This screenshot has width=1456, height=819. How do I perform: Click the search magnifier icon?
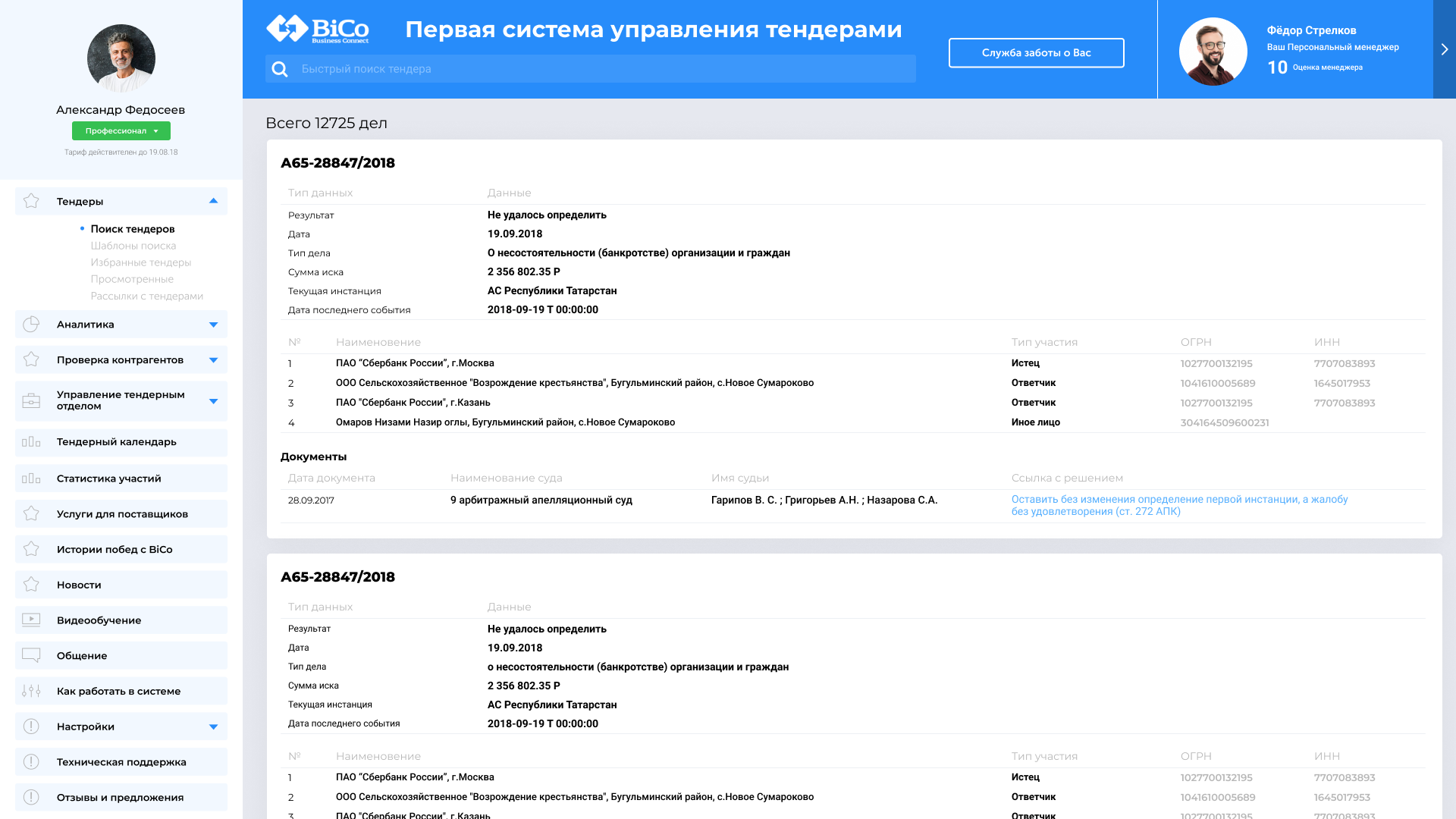click(x=280, y=68)
